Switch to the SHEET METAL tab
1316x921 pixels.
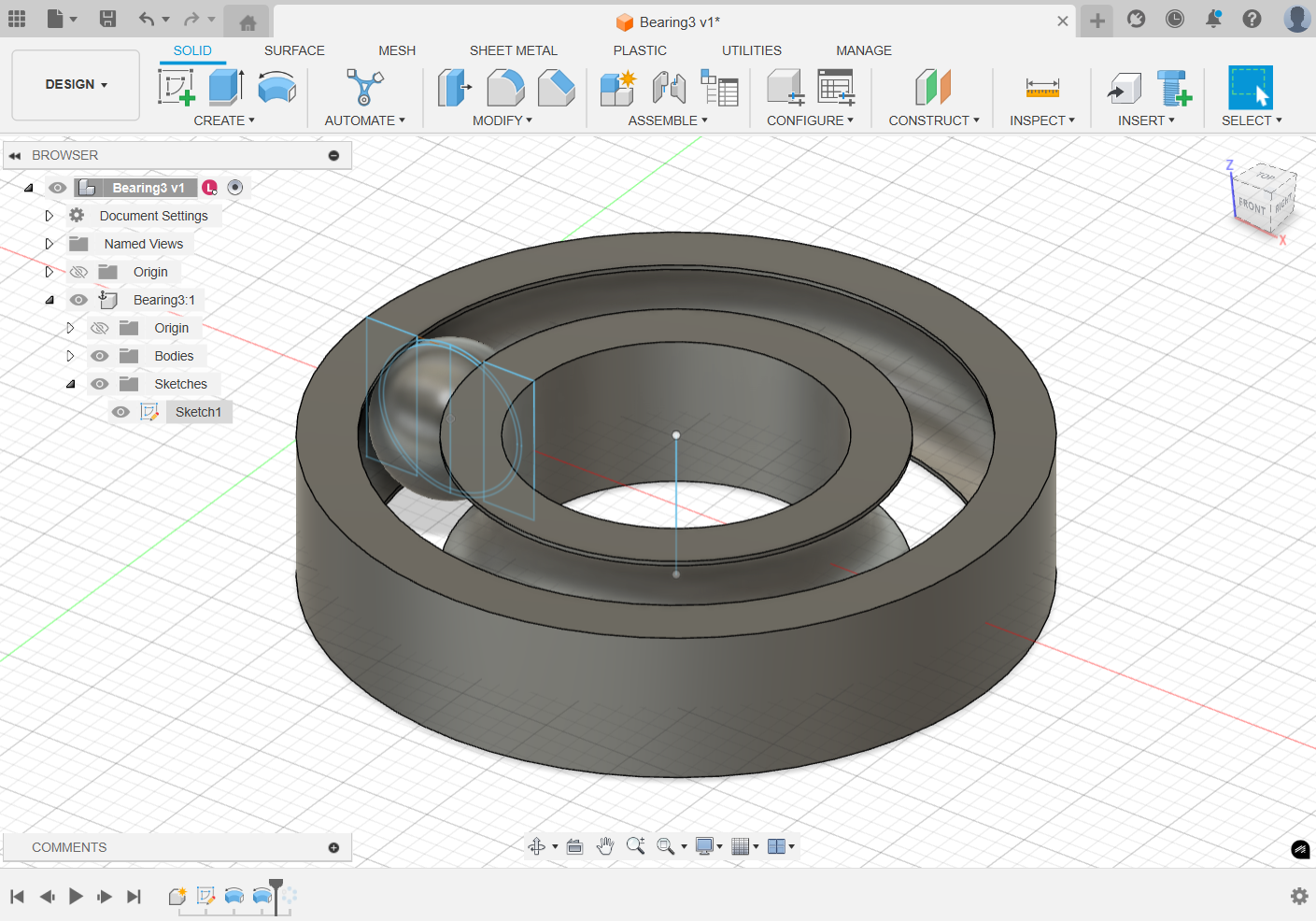point(514,50)
